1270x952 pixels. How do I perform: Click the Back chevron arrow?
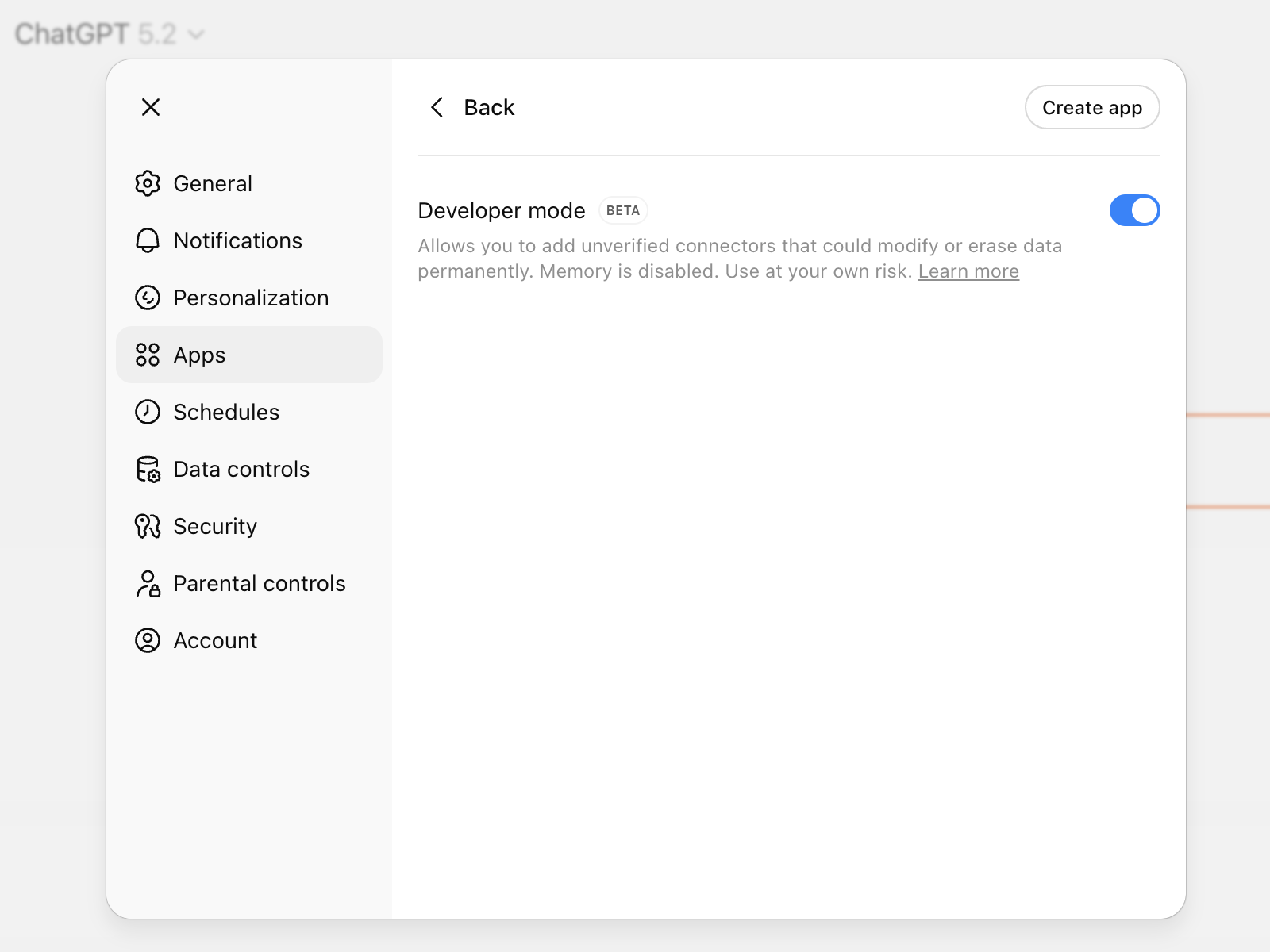pyautogui.click(x=437, y=107)
